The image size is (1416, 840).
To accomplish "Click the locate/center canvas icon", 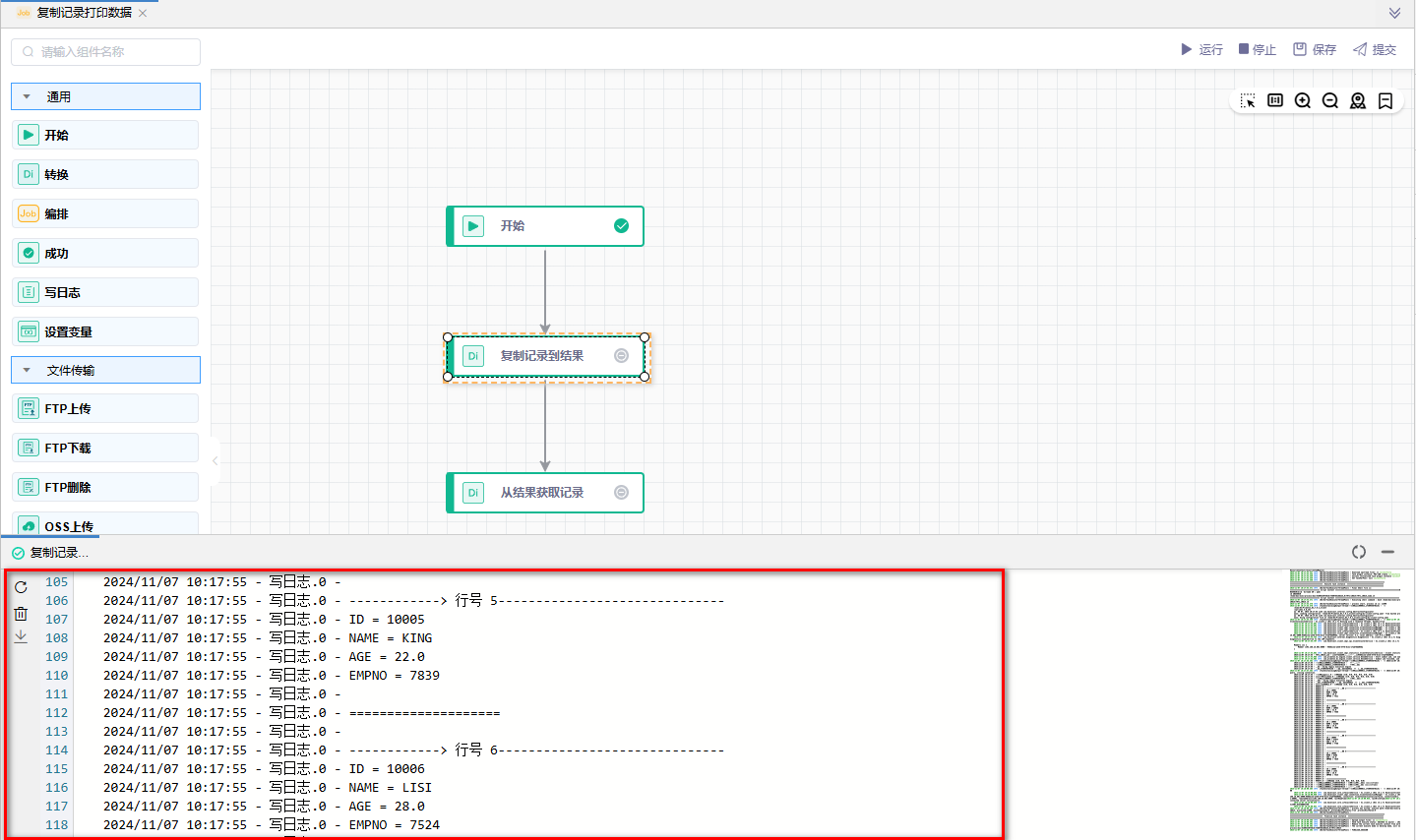I will pyautogui.click(x=1358, y=101).
